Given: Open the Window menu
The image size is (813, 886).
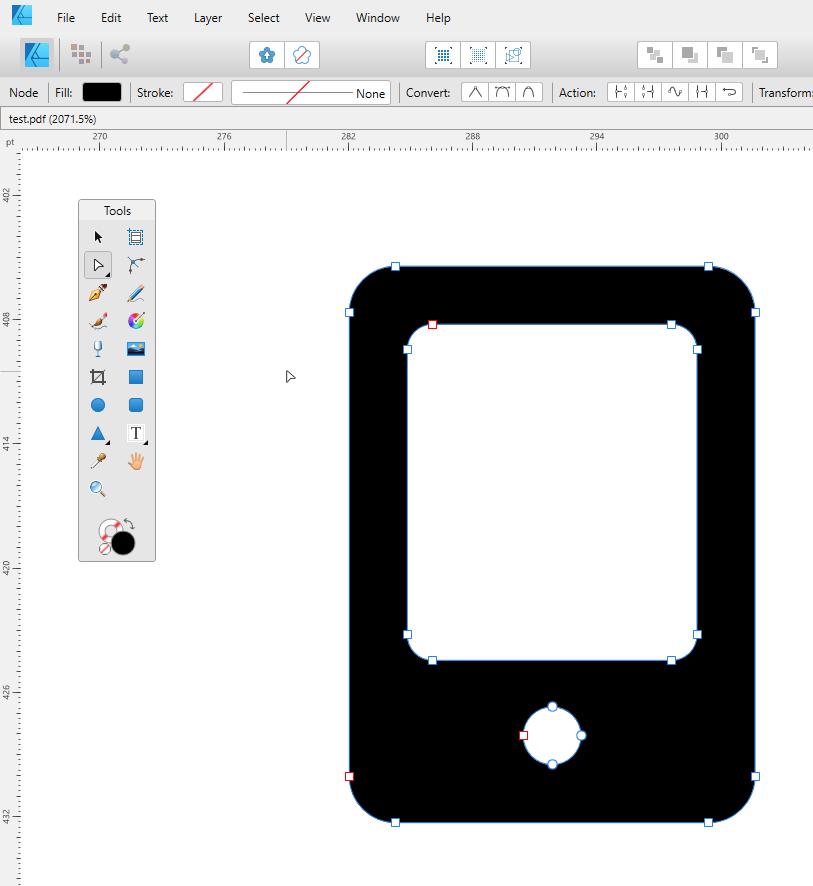Looking at the screenshot, I should 377,18.
